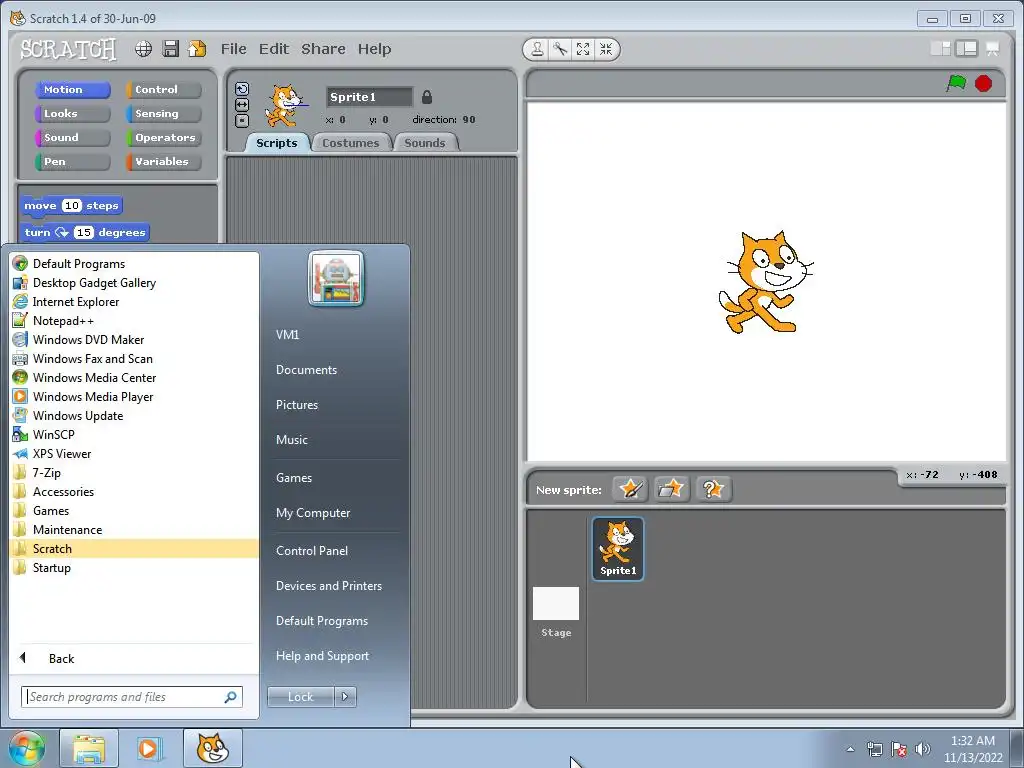1024x768 pixels.
Task: Open Devices and Printers
Action: (x=328, y=586)
